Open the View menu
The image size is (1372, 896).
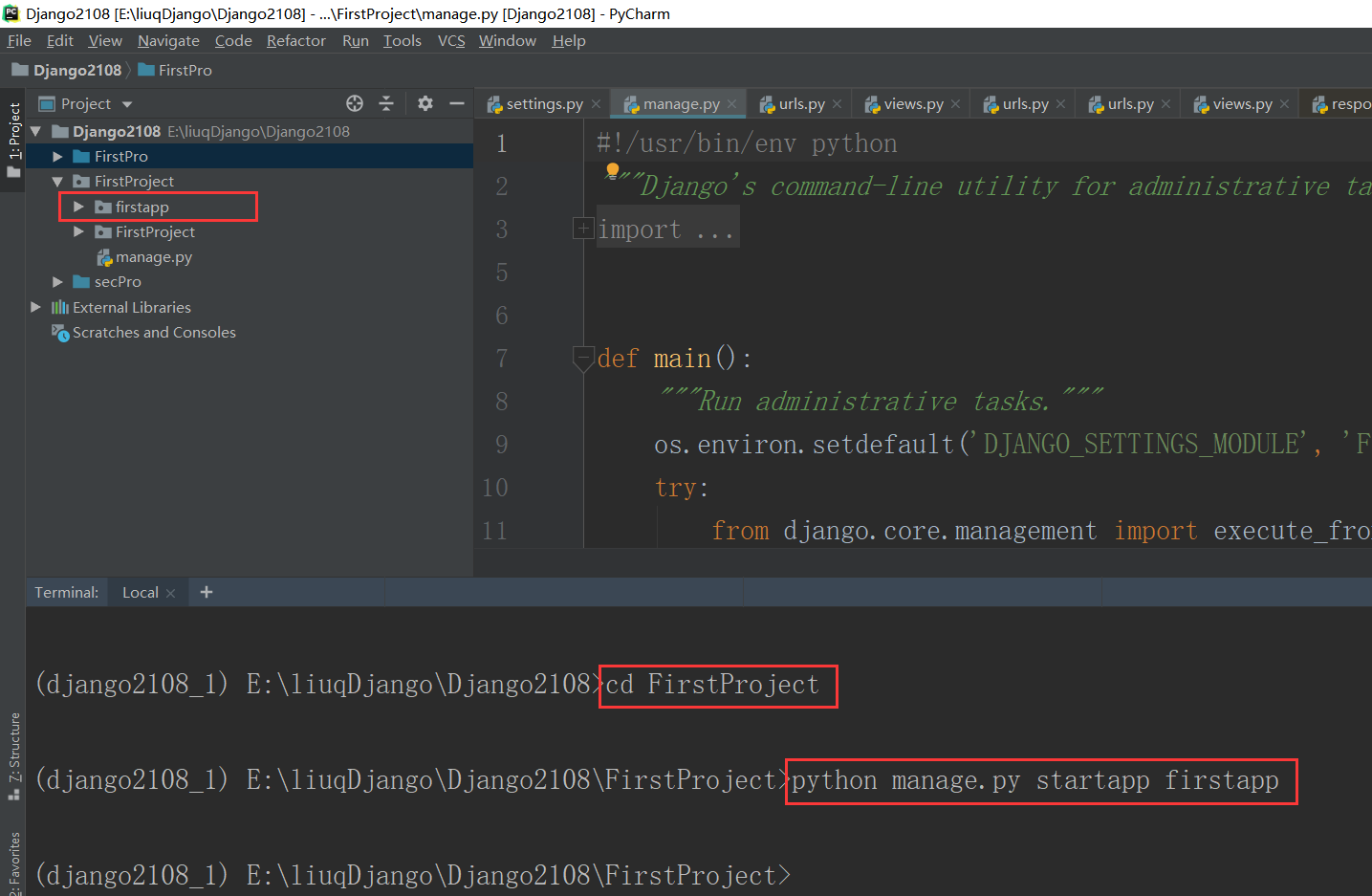click(x=105, y=40)
